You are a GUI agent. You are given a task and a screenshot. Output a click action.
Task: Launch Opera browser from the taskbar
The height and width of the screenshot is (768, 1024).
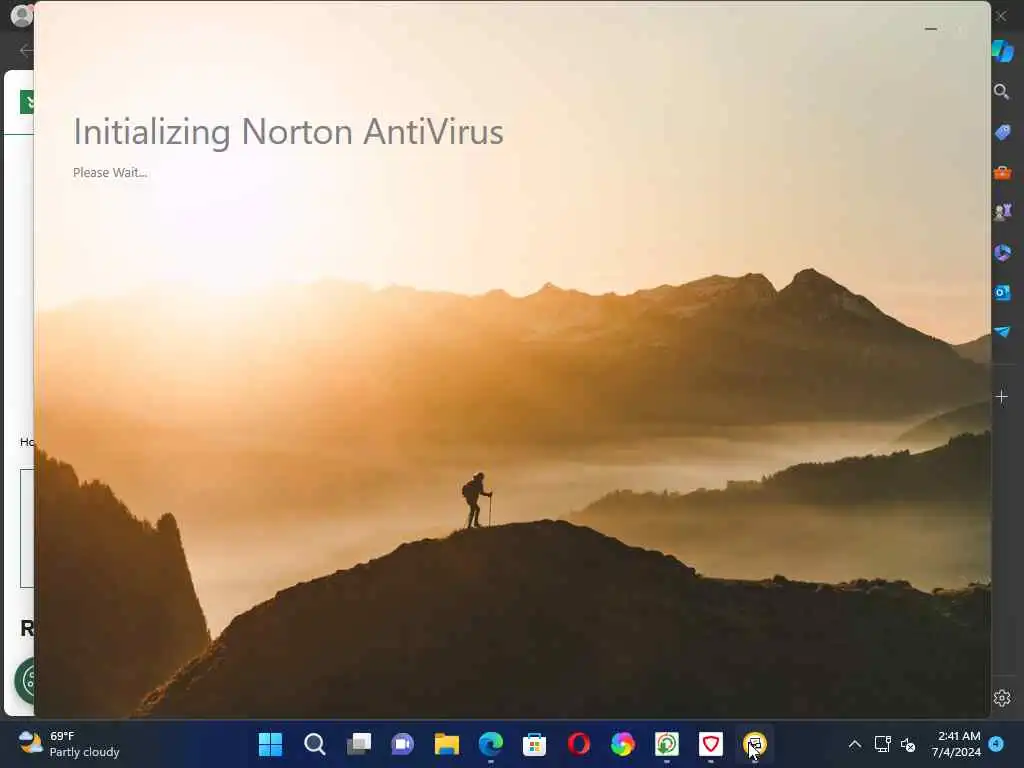click(x=579, y=744)
